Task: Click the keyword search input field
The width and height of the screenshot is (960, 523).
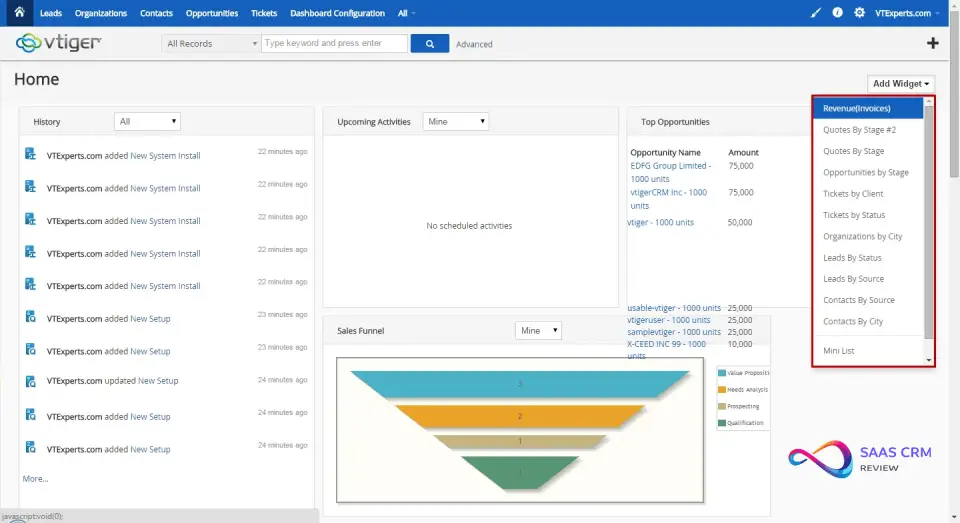Action: coord(334,43)
